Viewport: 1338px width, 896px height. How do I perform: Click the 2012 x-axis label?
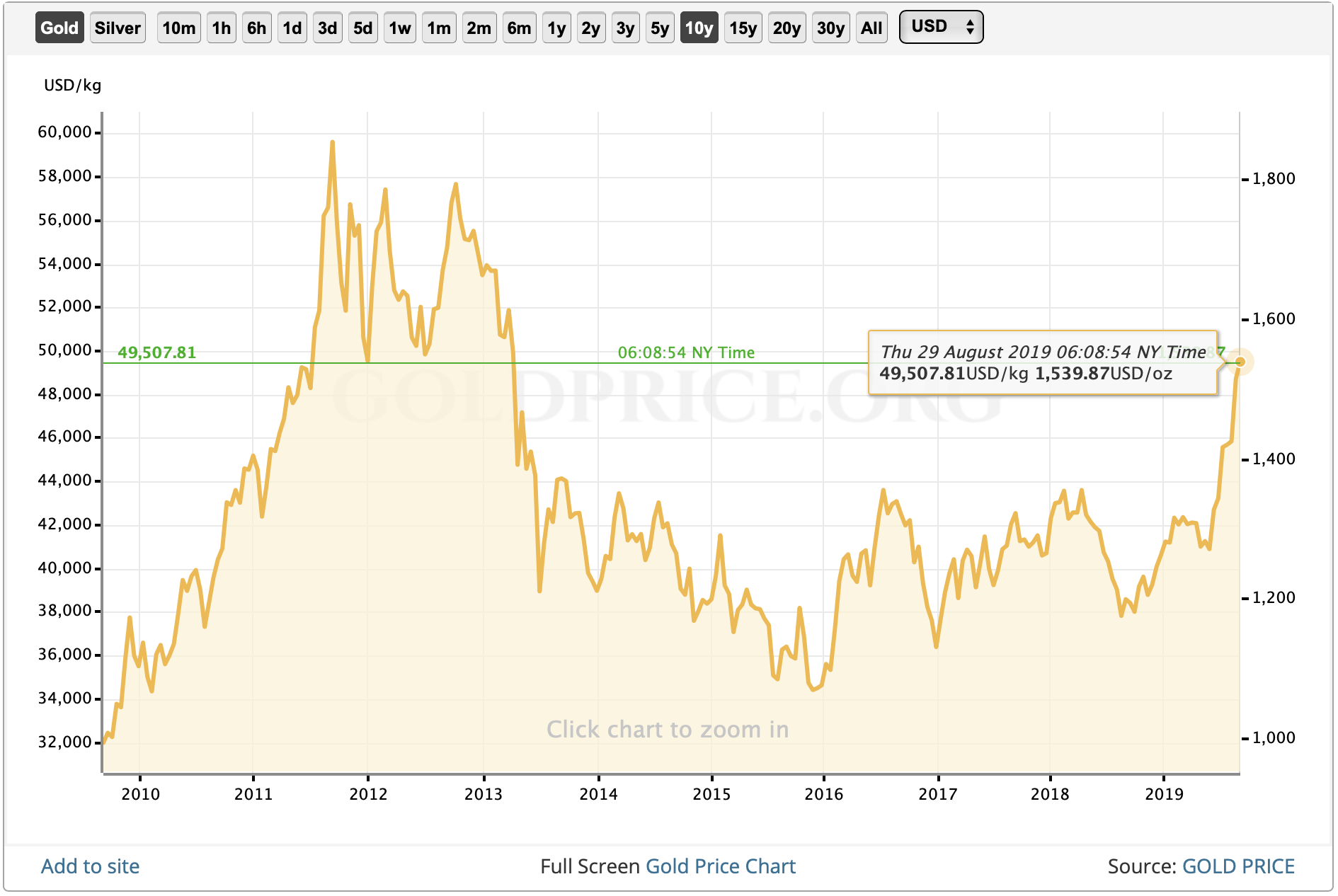368,794
